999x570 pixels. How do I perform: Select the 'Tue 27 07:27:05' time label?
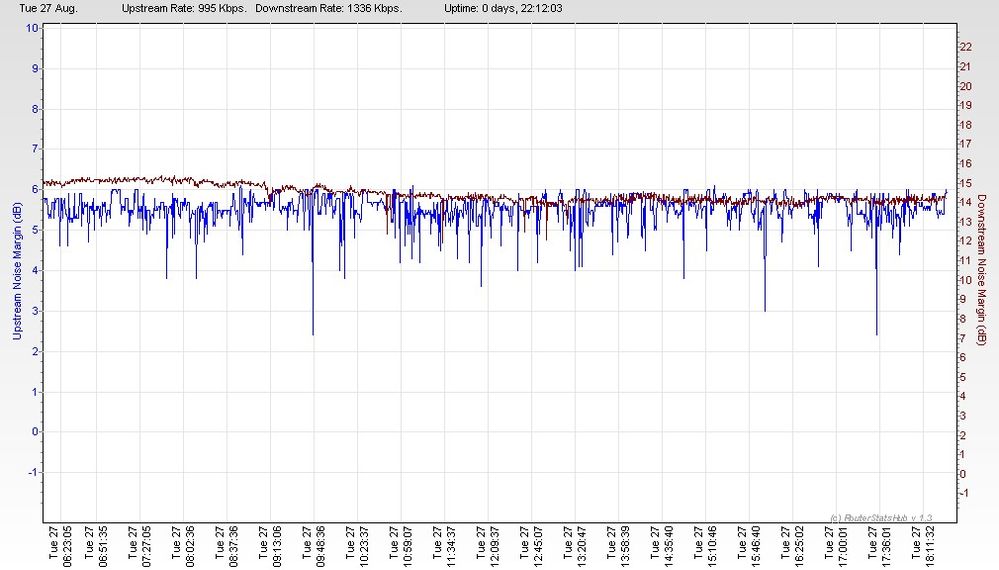[140, 546]
